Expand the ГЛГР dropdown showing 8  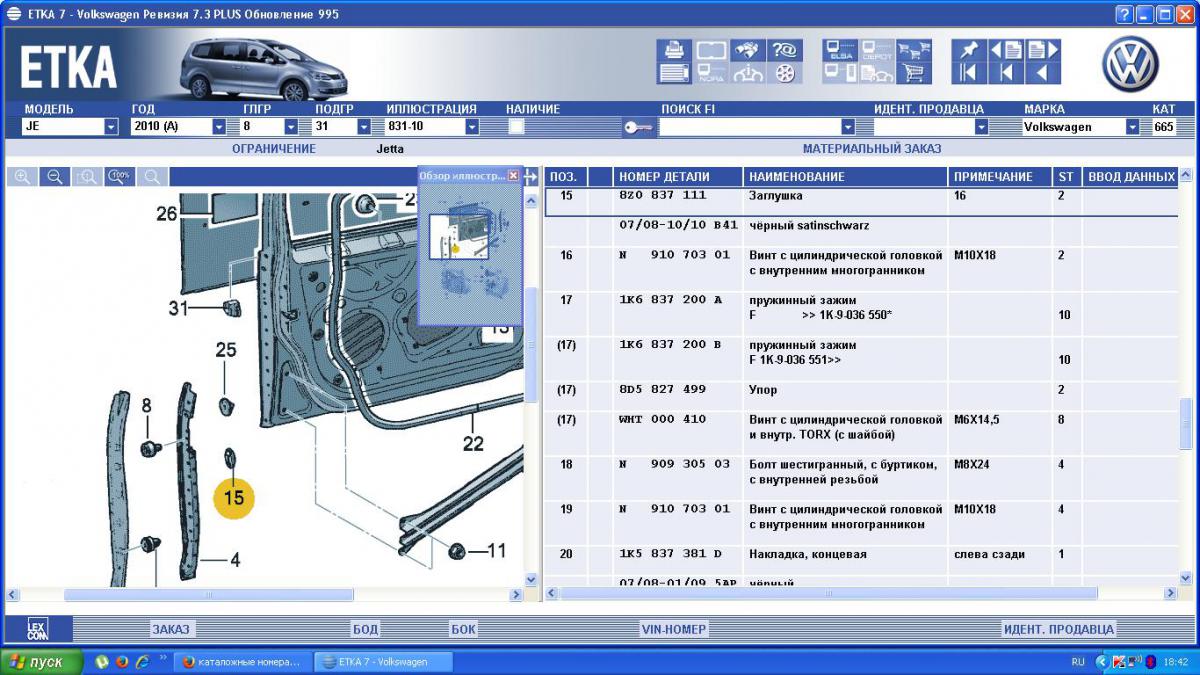click(x=291, y=127)
